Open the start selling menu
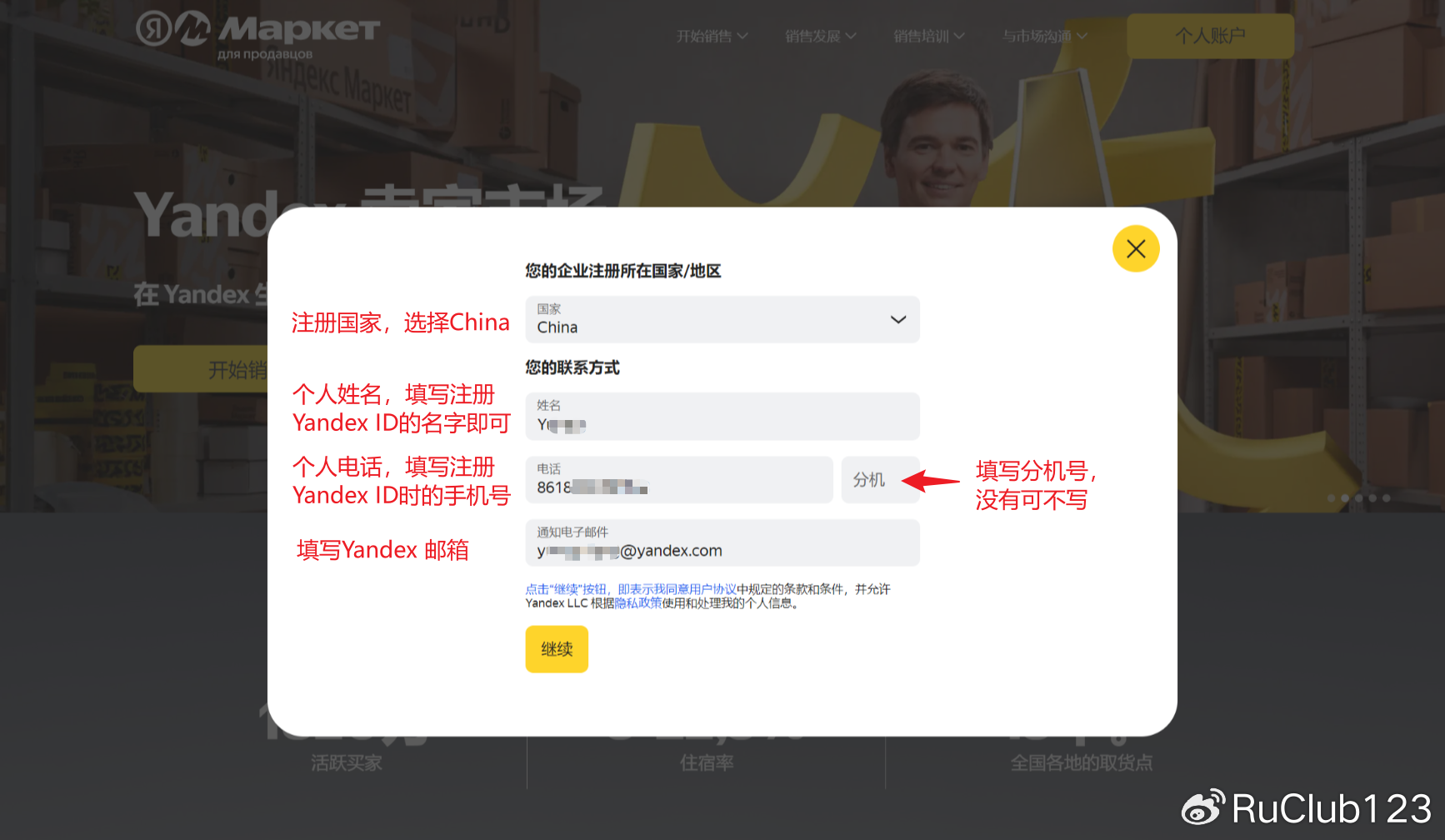1445x840 pixels. tap(712, 36)
